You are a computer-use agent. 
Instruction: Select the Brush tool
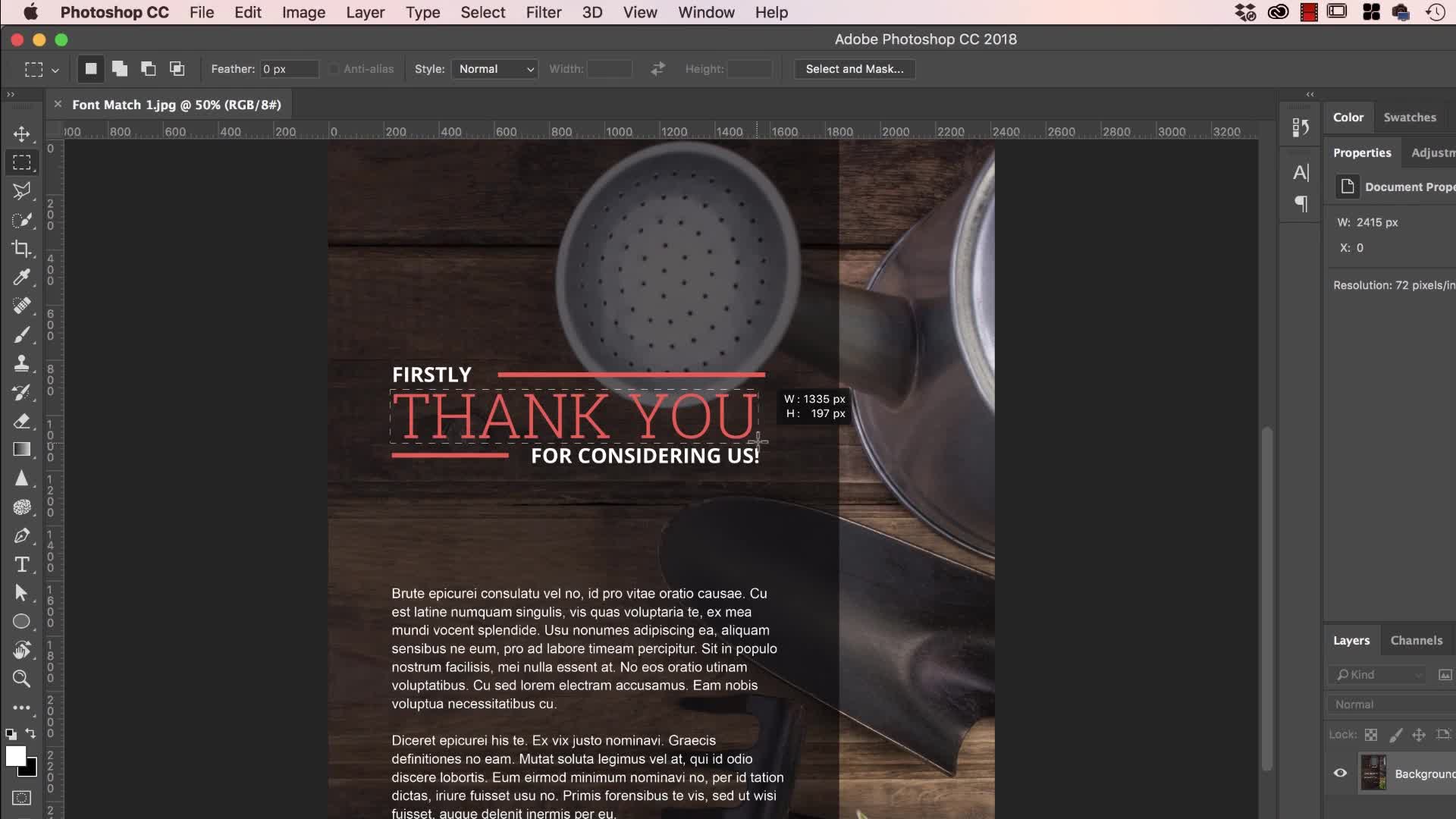21,334
